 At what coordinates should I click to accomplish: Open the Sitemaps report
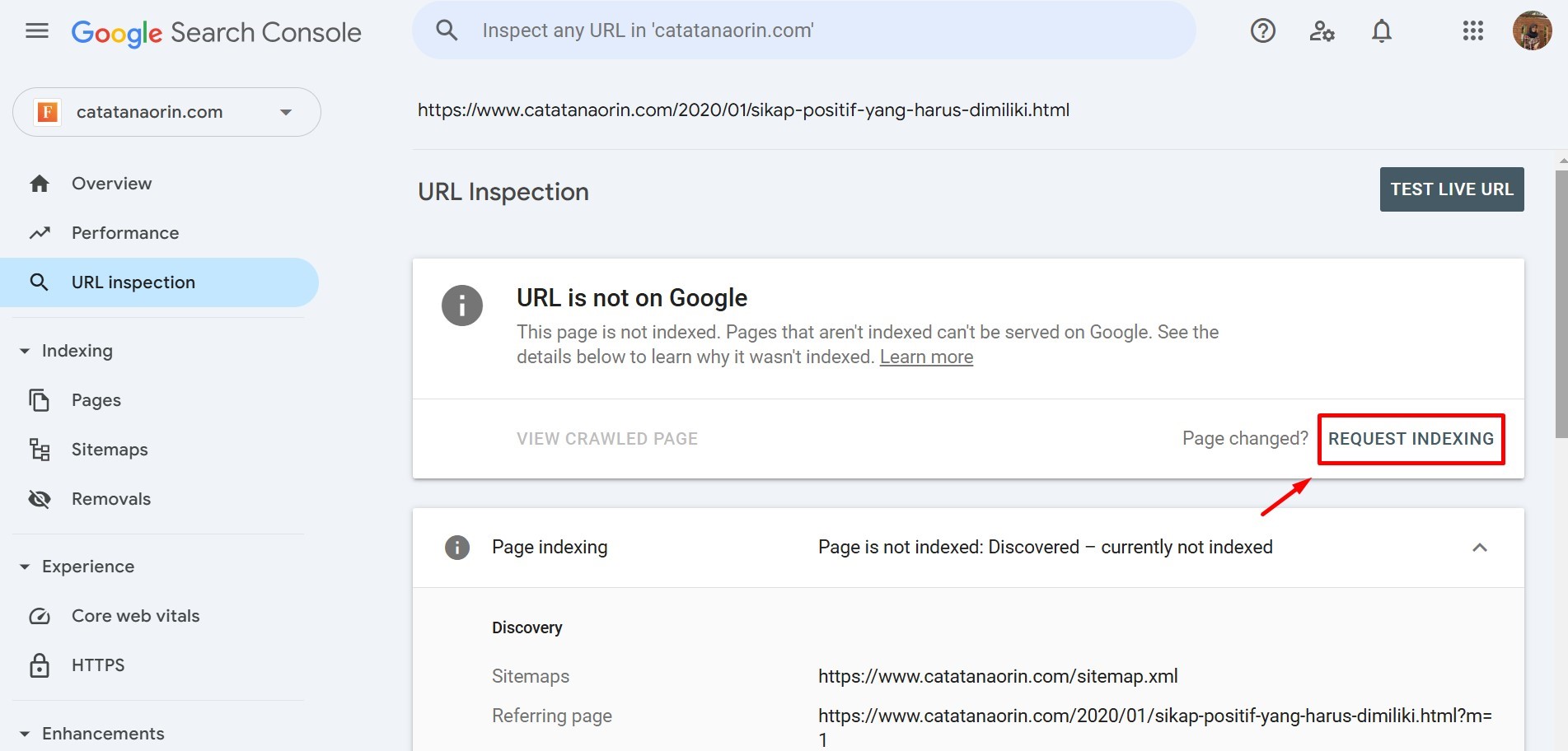[x=110, y=450]
